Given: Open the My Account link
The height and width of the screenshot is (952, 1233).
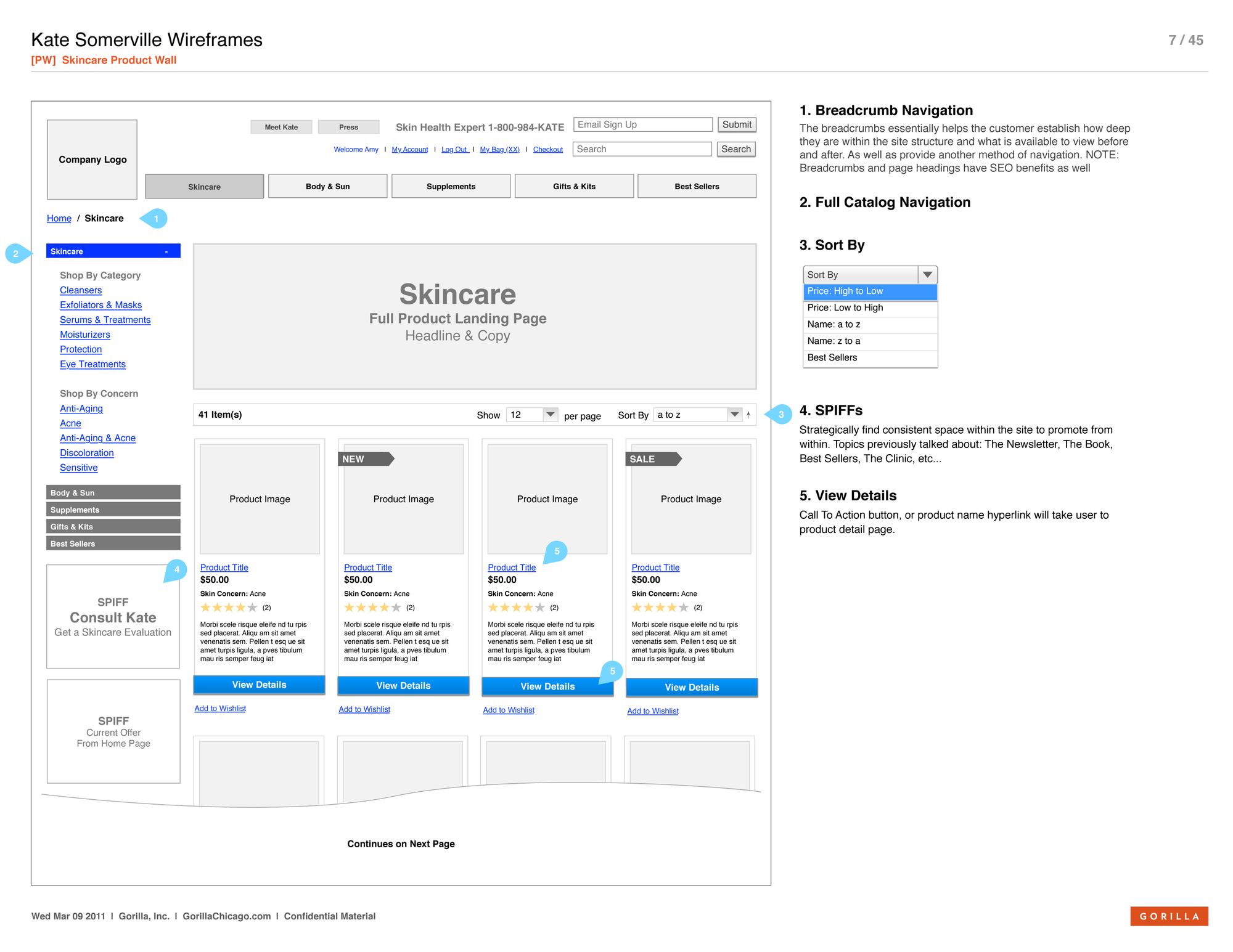Looking at the screenshot, I should click(x=410, y=150).
